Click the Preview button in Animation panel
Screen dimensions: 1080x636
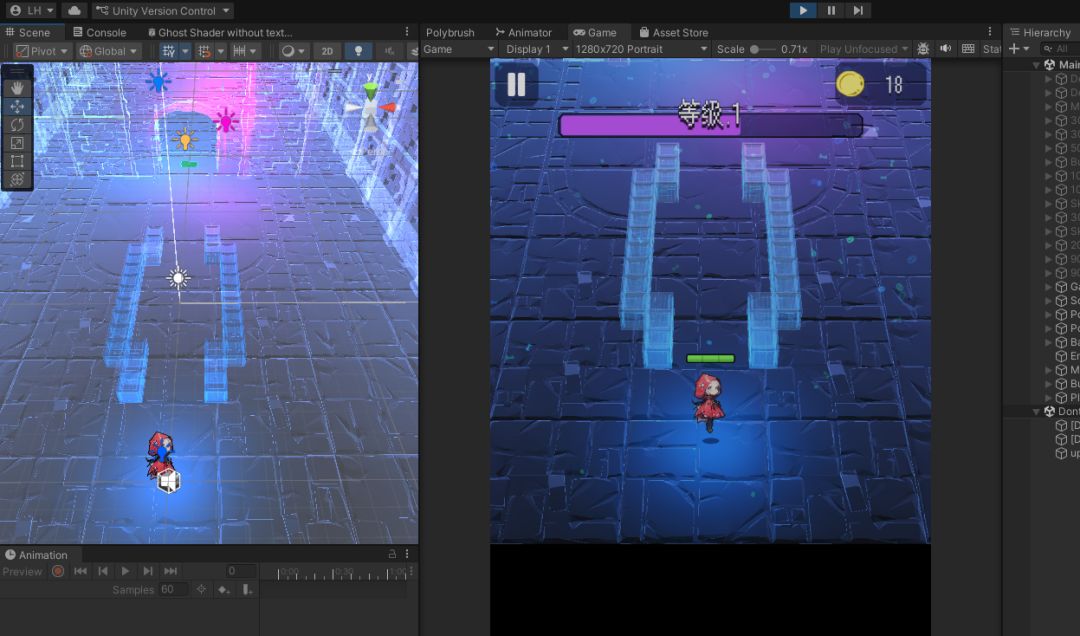(22, 572)
